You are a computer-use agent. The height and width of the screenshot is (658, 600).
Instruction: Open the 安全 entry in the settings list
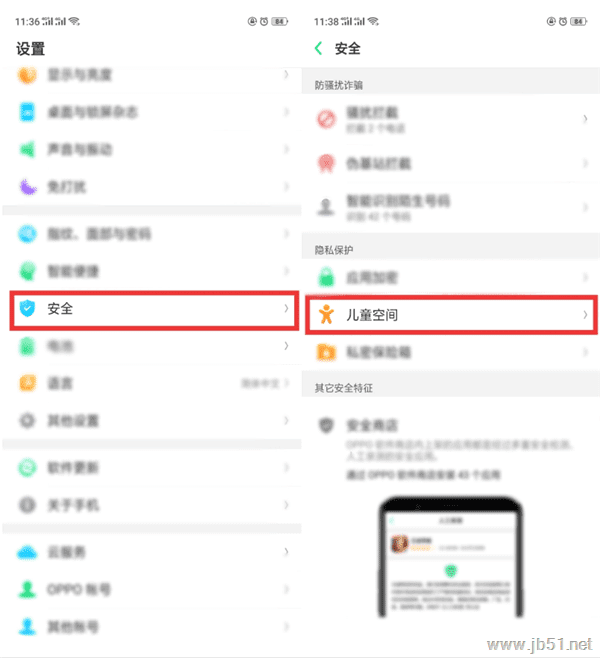coord(154,309)
